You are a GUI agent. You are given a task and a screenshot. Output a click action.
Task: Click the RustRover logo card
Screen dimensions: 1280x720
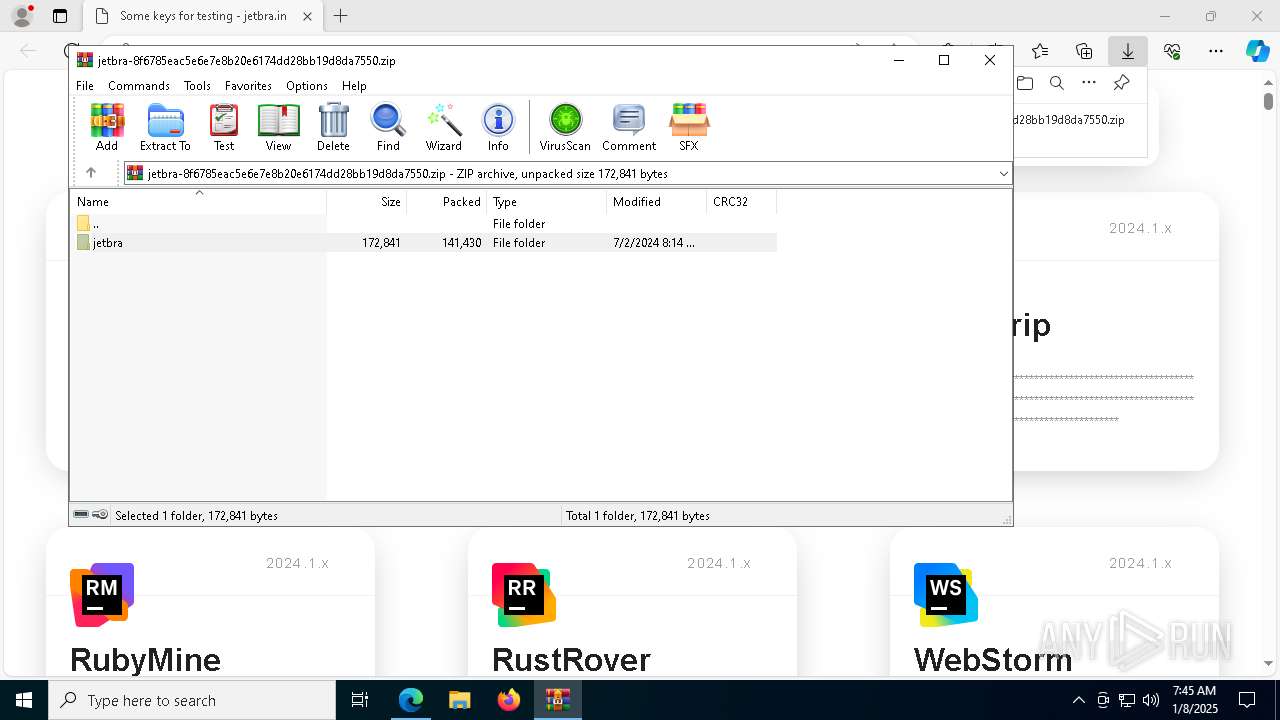tap(524, 595)
